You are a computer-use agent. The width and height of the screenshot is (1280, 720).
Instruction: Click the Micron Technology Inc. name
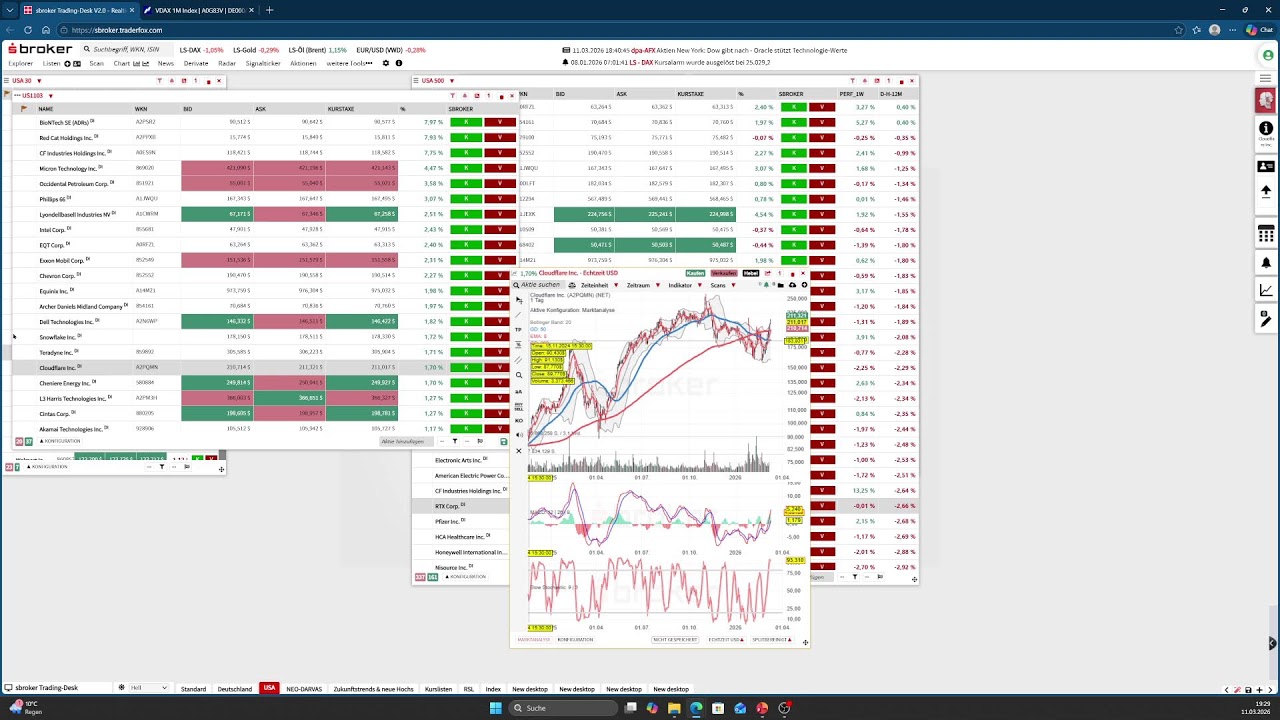68,168
